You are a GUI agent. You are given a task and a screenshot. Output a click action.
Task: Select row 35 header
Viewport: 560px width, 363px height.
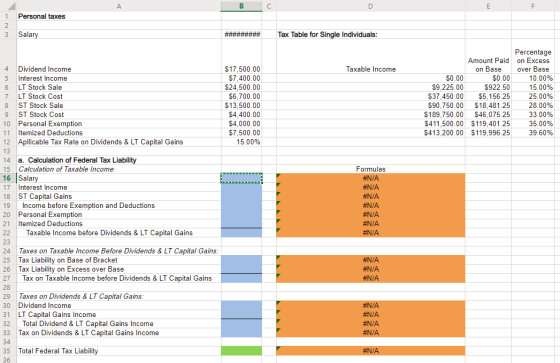click(x=8, y=351)
